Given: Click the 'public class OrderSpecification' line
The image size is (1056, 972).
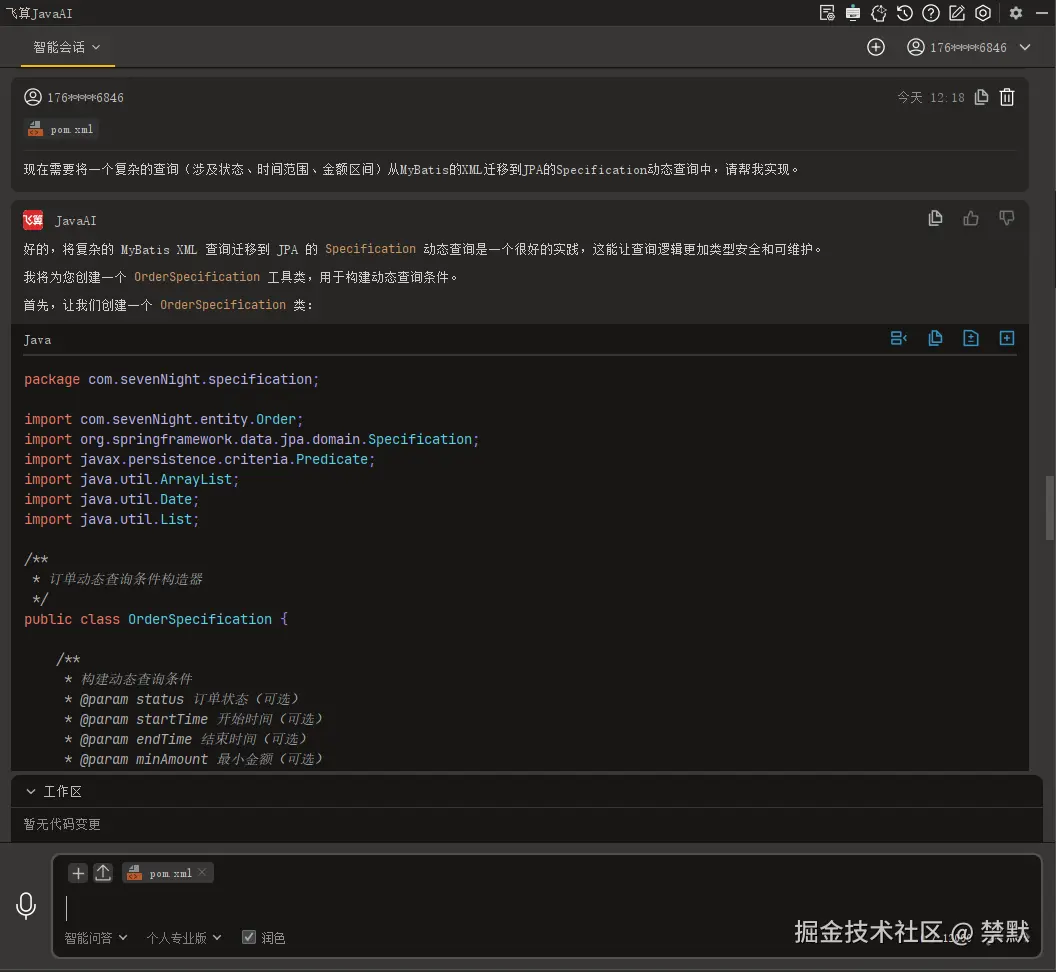Looking at the screenshot, I should point(156,619).
